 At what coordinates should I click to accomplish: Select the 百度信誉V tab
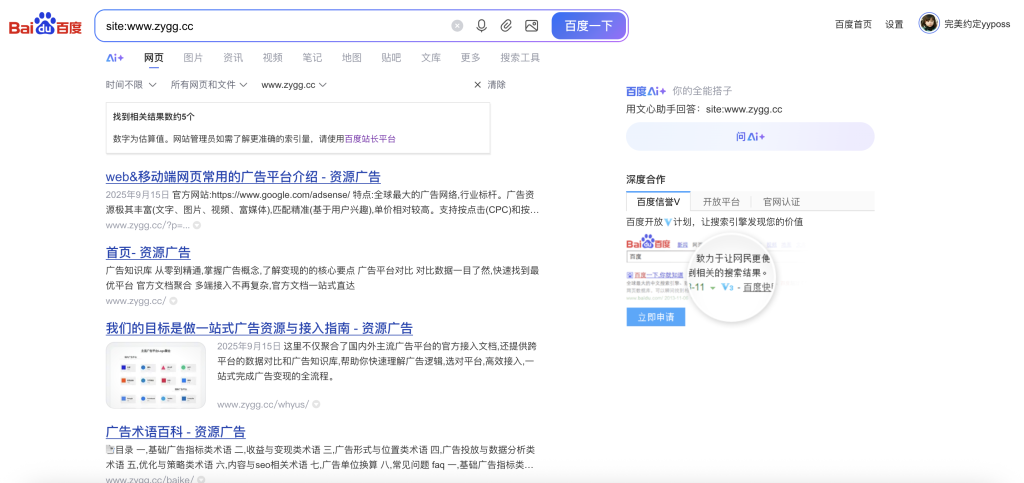pos(658,202)
